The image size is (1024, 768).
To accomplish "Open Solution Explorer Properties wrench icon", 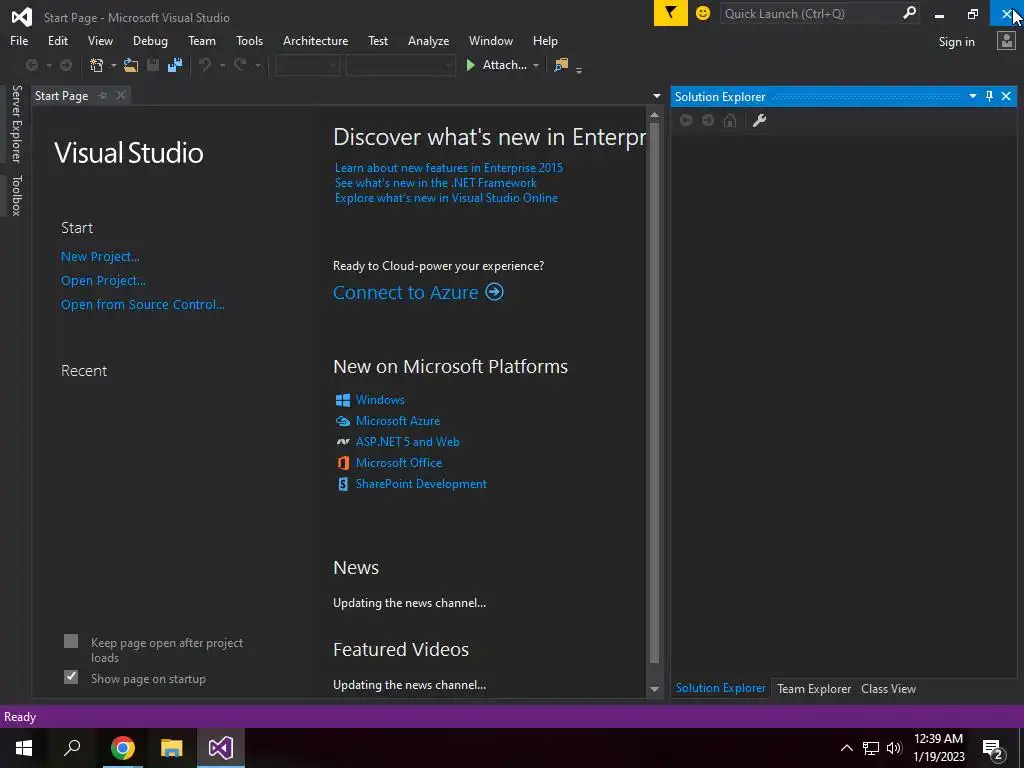I will 760,120.
